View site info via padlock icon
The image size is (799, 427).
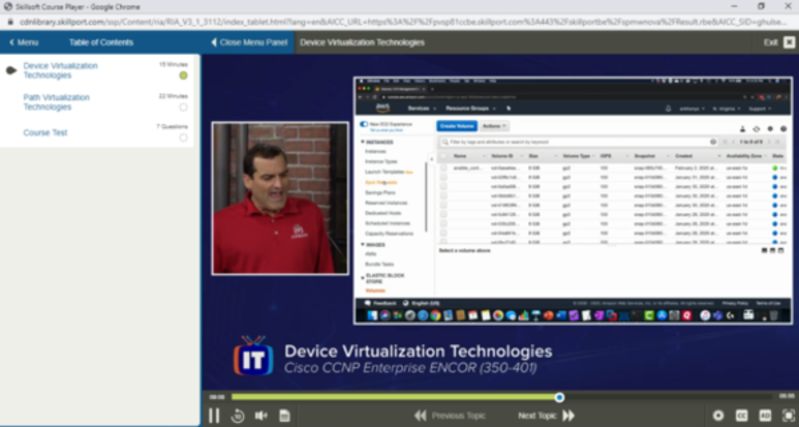pyautogui.click(x=10, y=22)
